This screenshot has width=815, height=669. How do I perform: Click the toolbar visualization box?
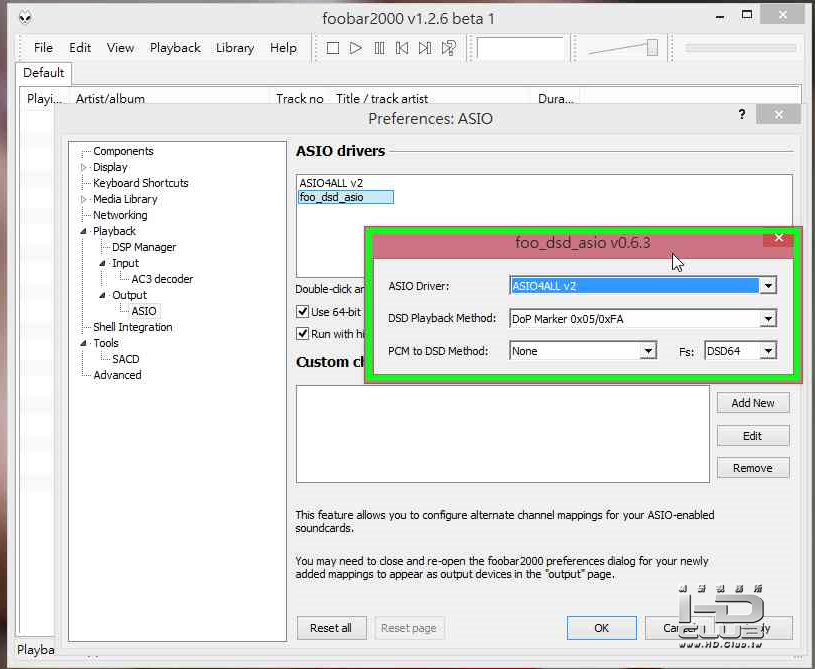click(520, 48)
